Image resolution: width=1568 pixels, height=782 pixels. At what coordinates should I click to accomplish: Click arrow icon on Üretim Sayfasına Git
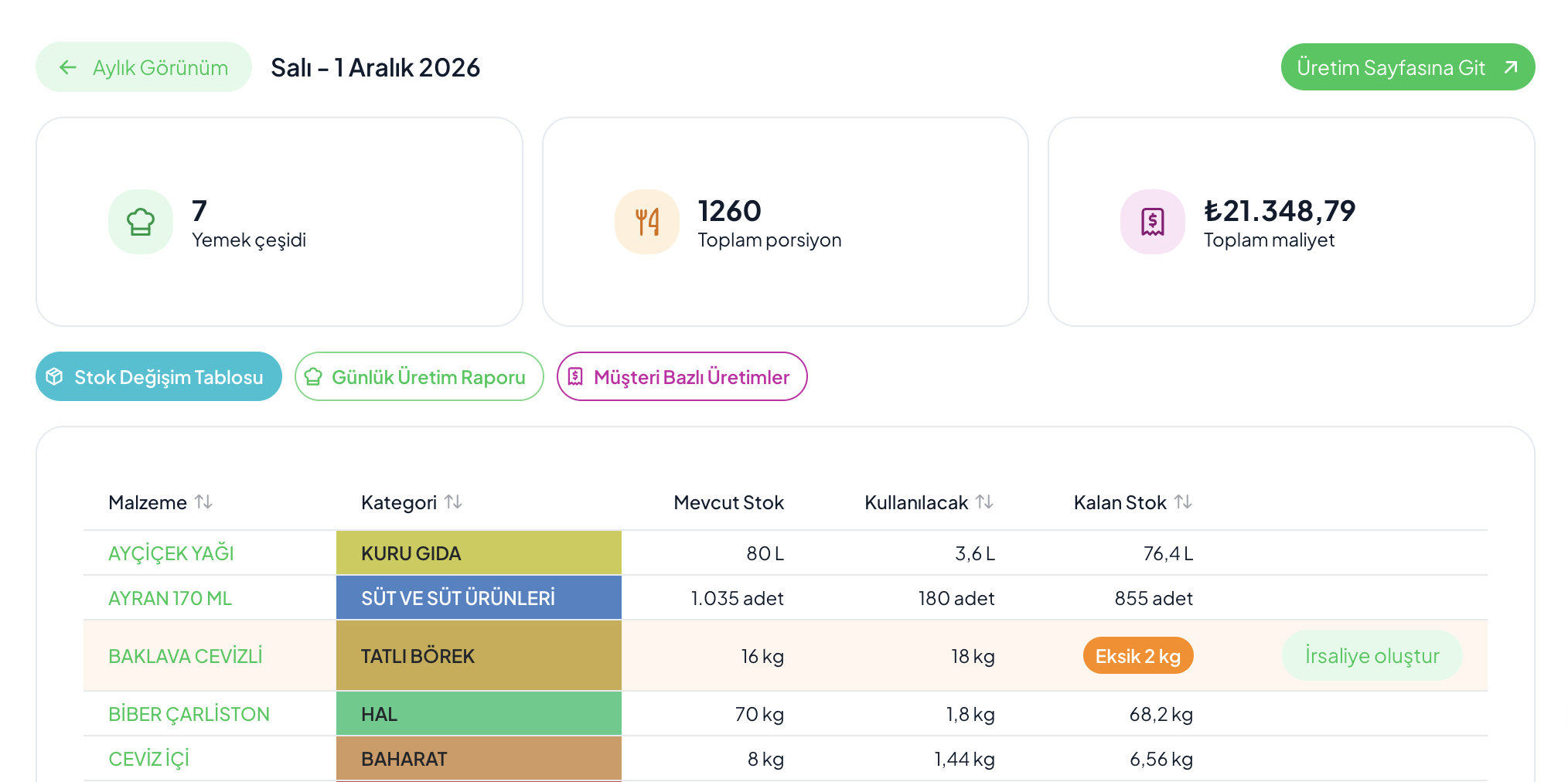[x=1511, y=67]
